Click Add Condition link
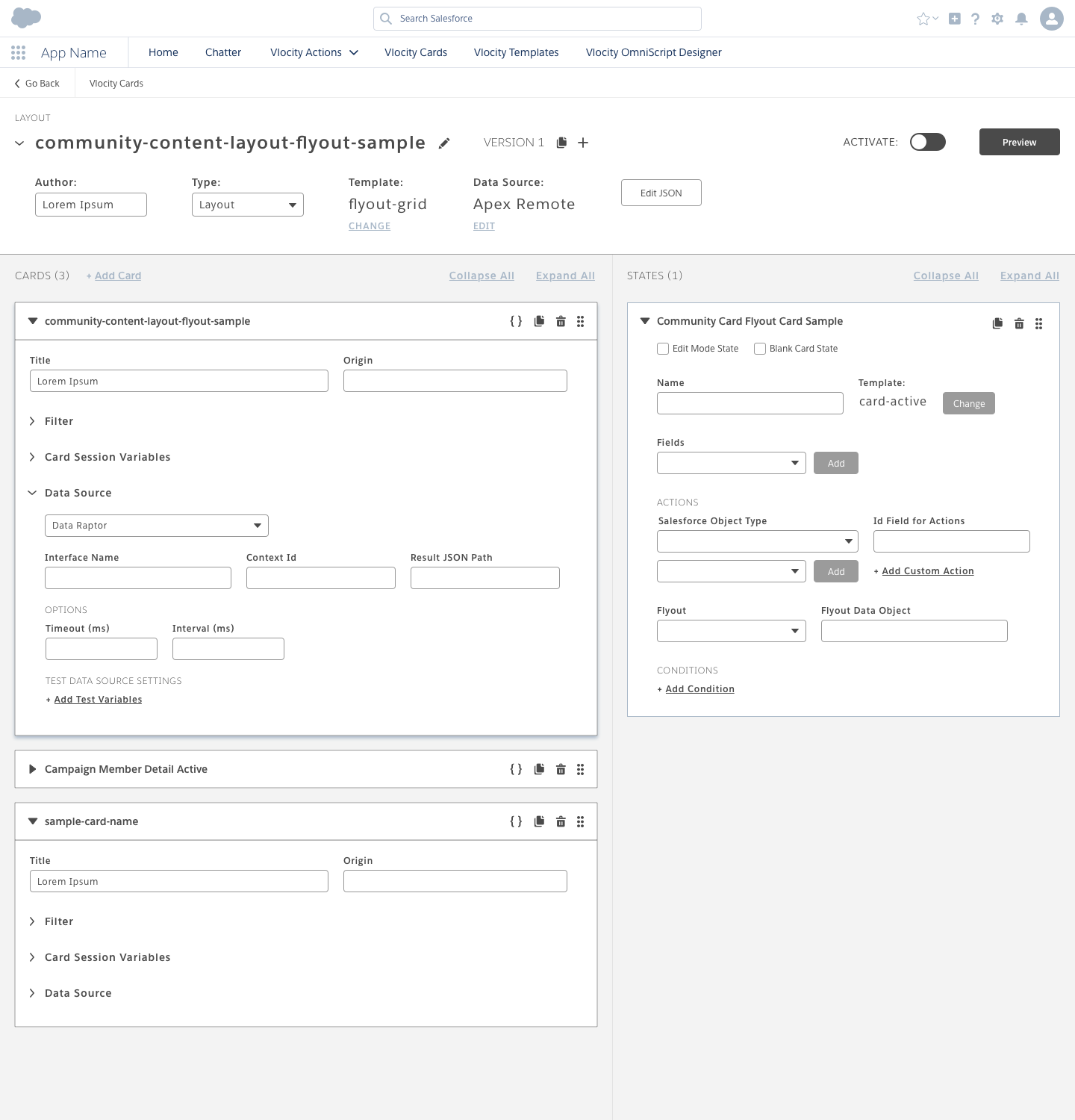 pos(699,689)
